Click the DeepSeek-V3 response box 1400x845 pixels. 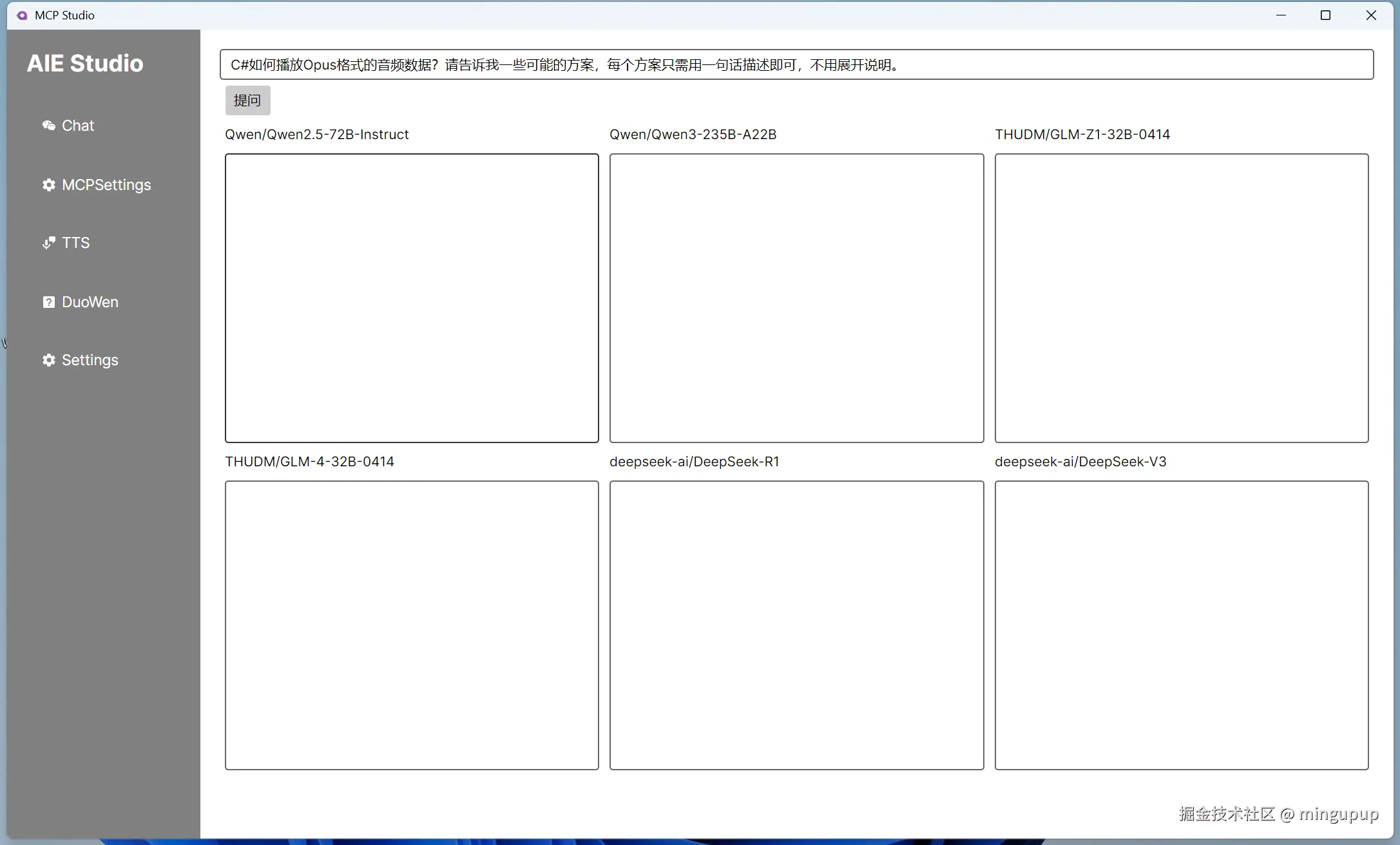tap(1181, 625)
